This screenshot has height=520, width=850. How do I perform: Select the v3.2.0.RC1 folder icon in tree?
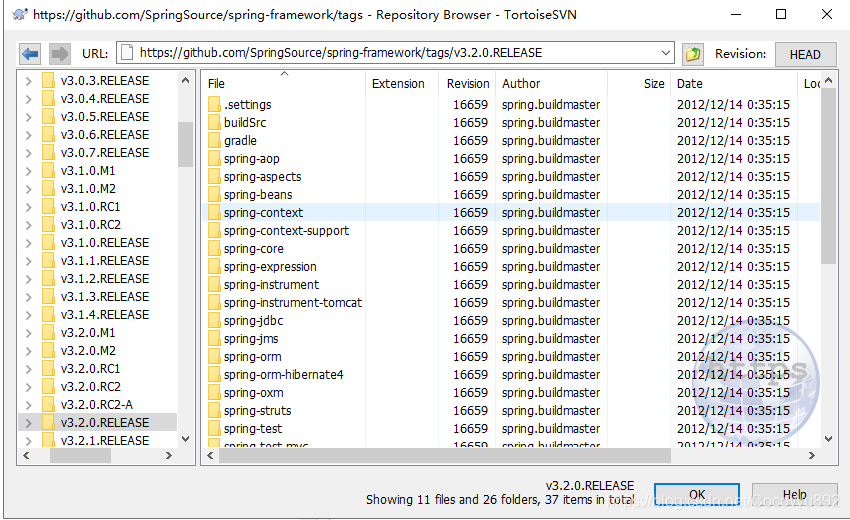pyautogui.click(x=48, y=369)
